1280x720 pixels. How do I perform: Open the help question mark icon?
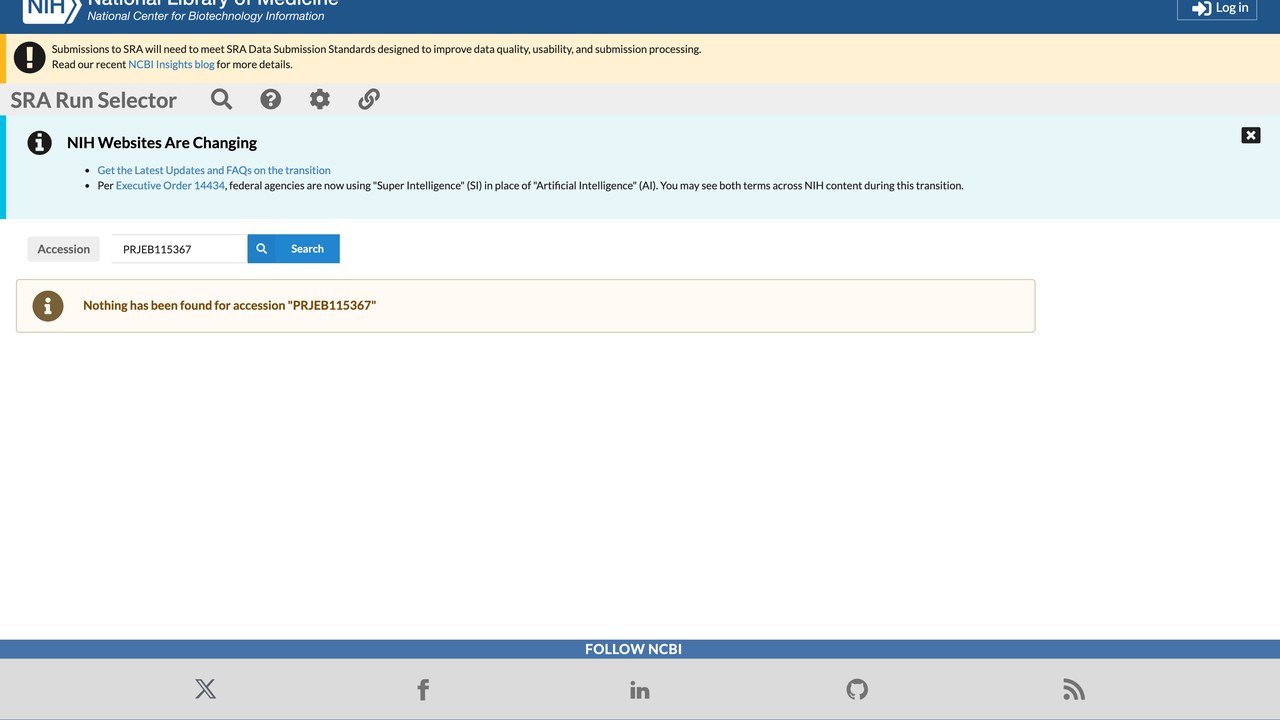270,99
